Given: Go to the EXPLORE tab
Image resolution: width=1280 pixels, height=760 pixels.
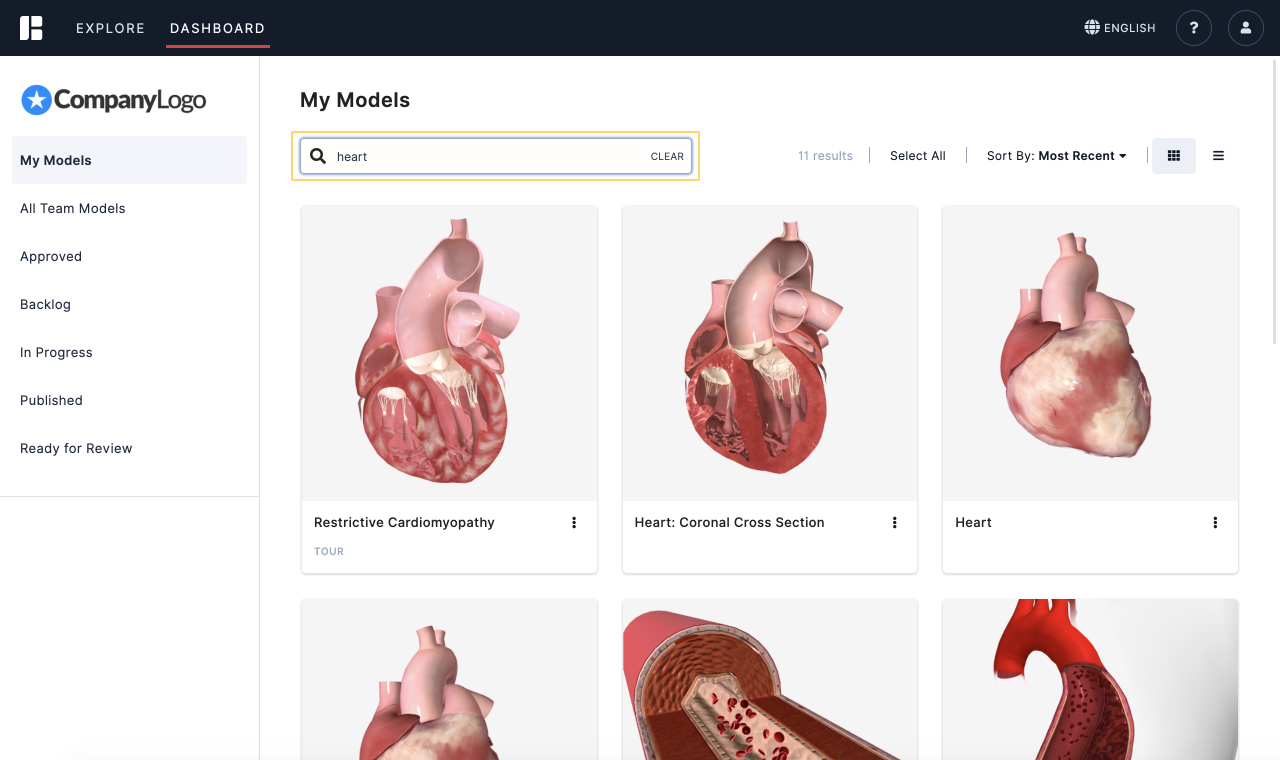Looking at the screenshot, I should tap(111, 28).
